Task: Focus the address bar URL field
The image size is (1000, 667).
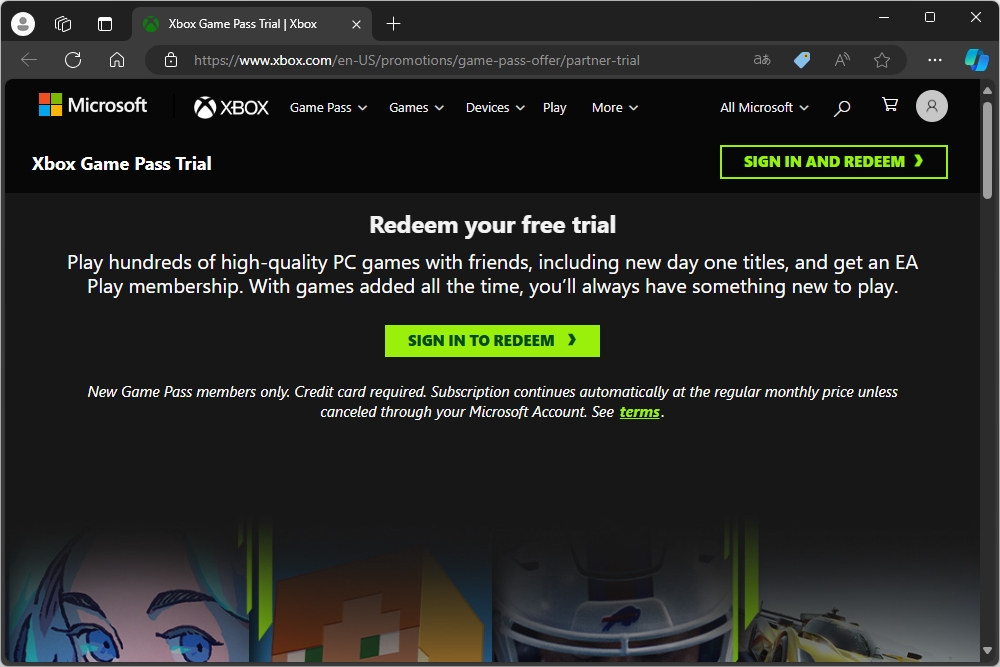Action: (x=416, y=60)
